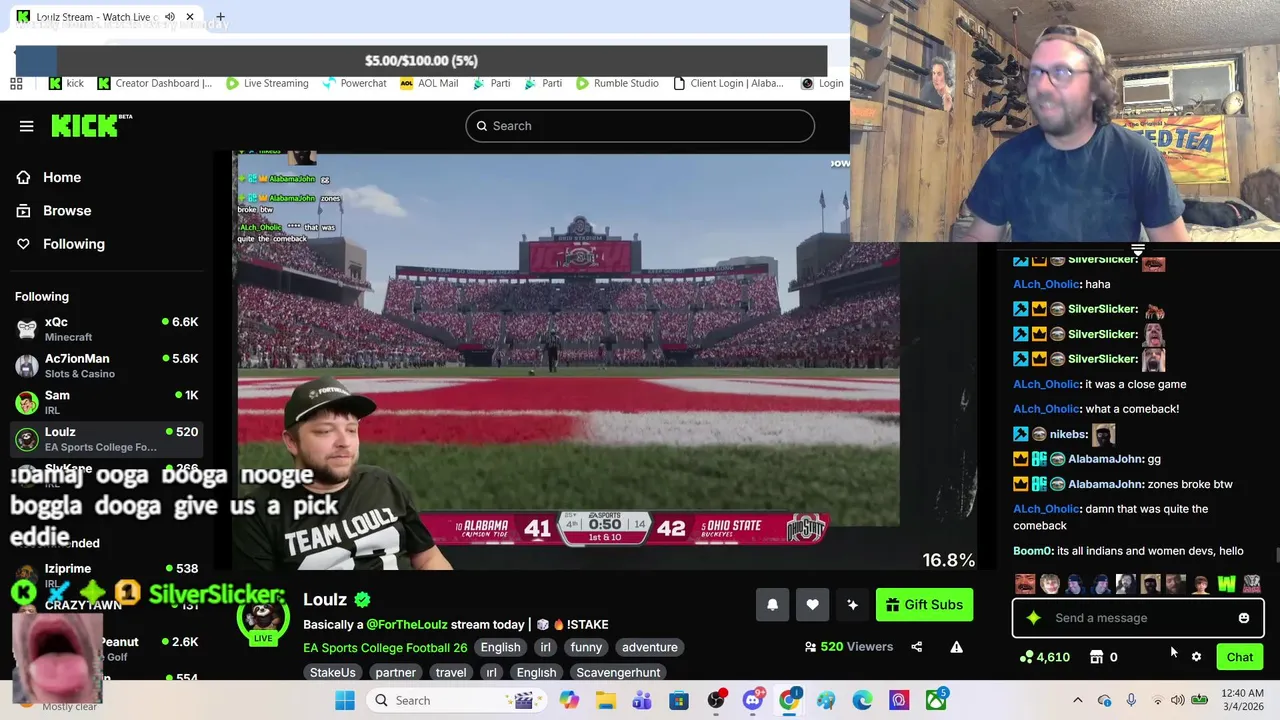Open Powerchat bookmark

point(353,83)
